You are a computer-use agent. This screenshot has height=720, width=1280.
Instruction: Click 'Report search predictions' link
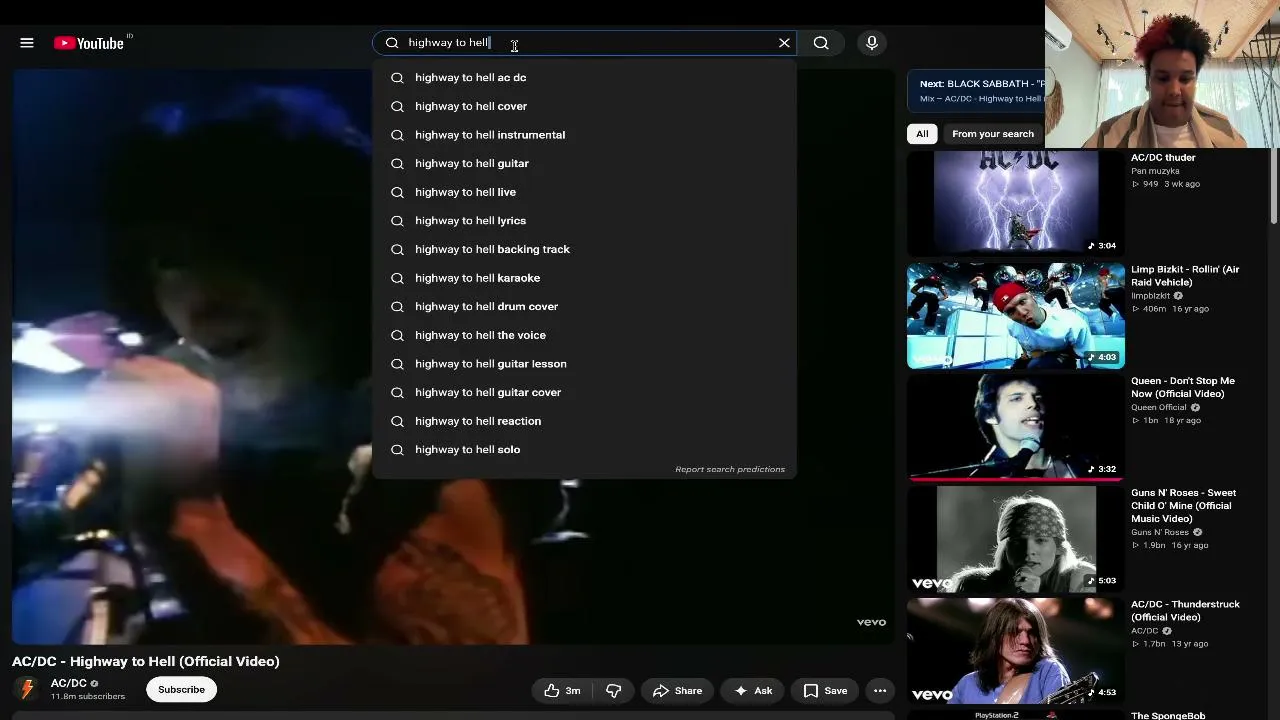[730, 469]
